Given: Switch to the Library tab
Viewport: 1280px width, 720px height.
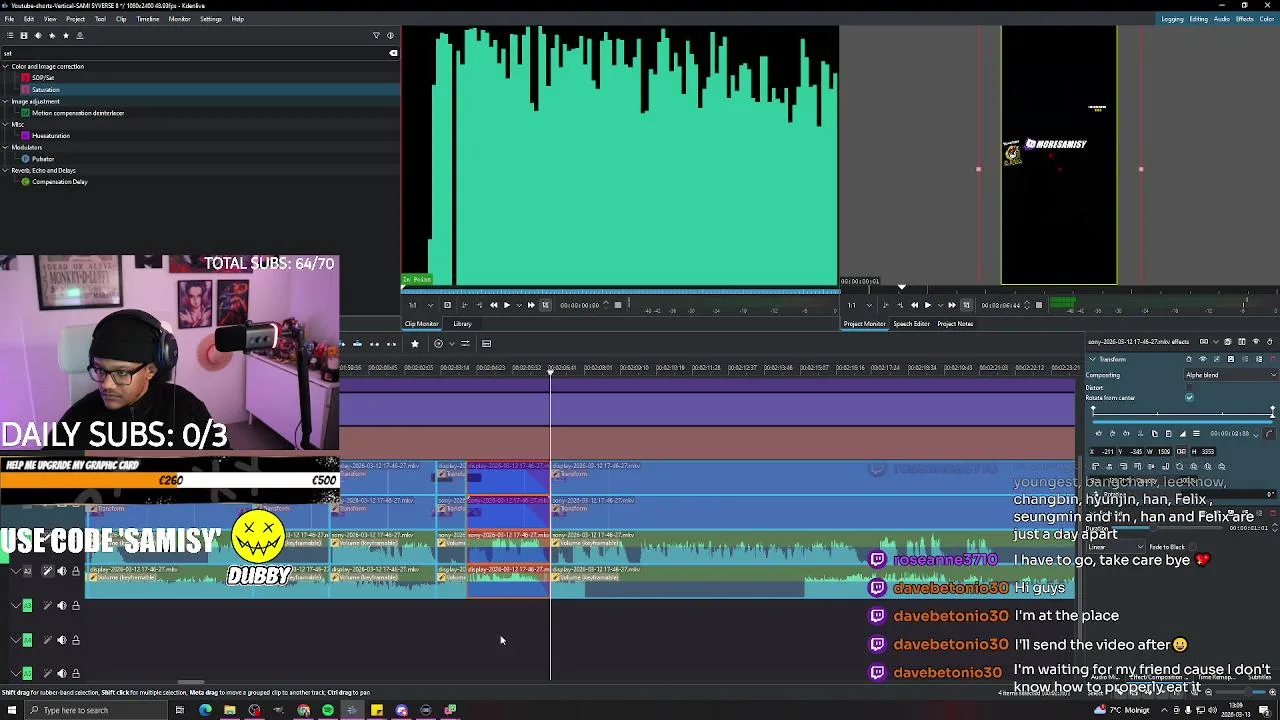Looking at the screenshot, I should point(462,324).
